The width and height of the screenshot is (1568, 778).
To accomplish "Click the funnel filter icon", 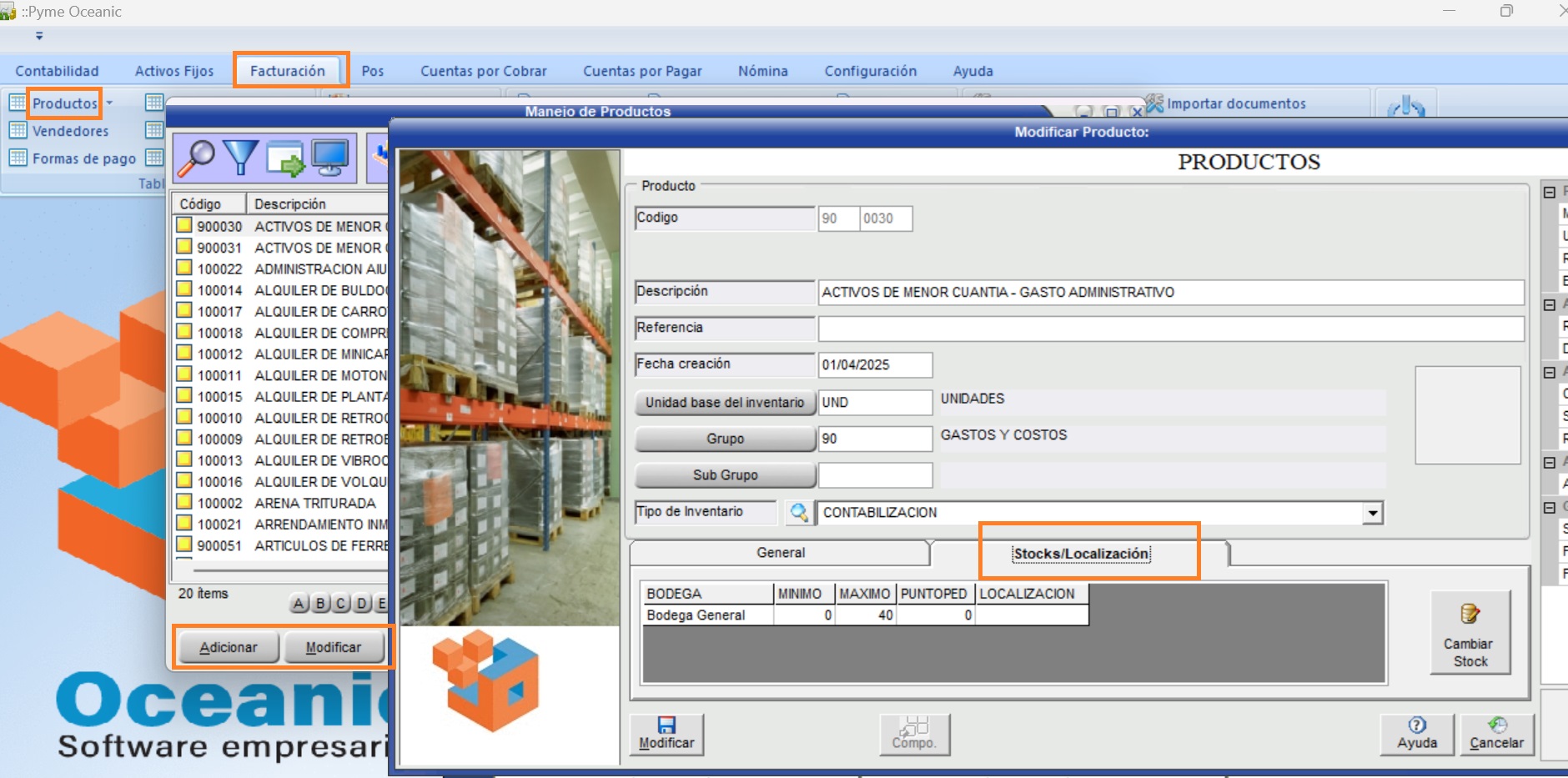I will (241, 157).
